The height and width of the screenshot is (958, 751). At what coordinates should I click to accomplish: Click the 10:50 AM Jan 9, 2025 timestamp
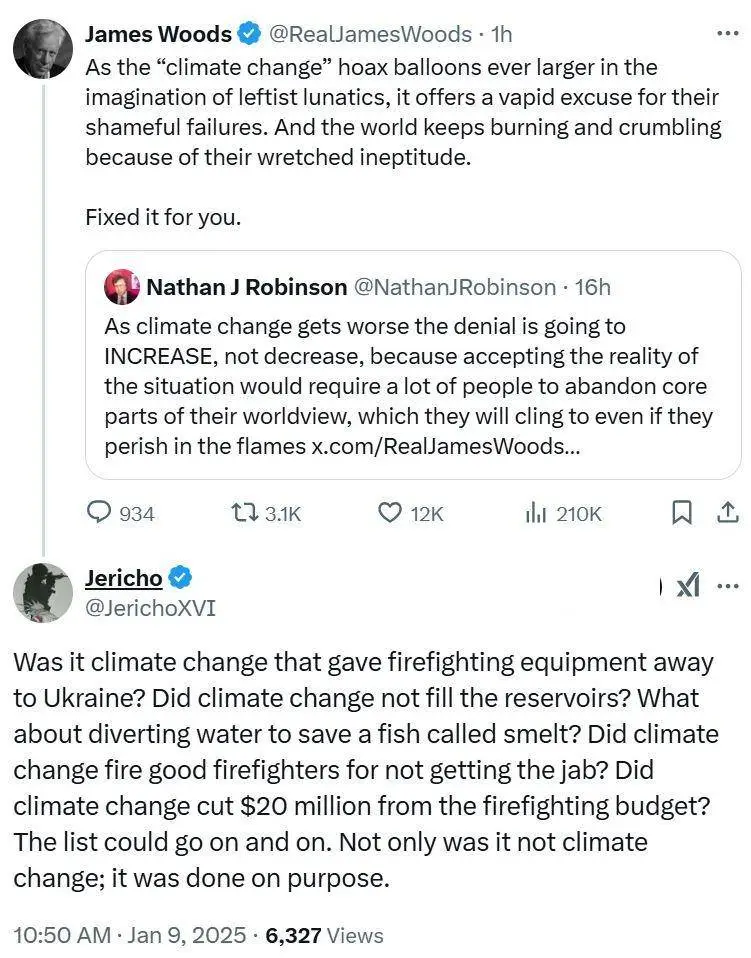pyautogui.click(x=129, y=936)
